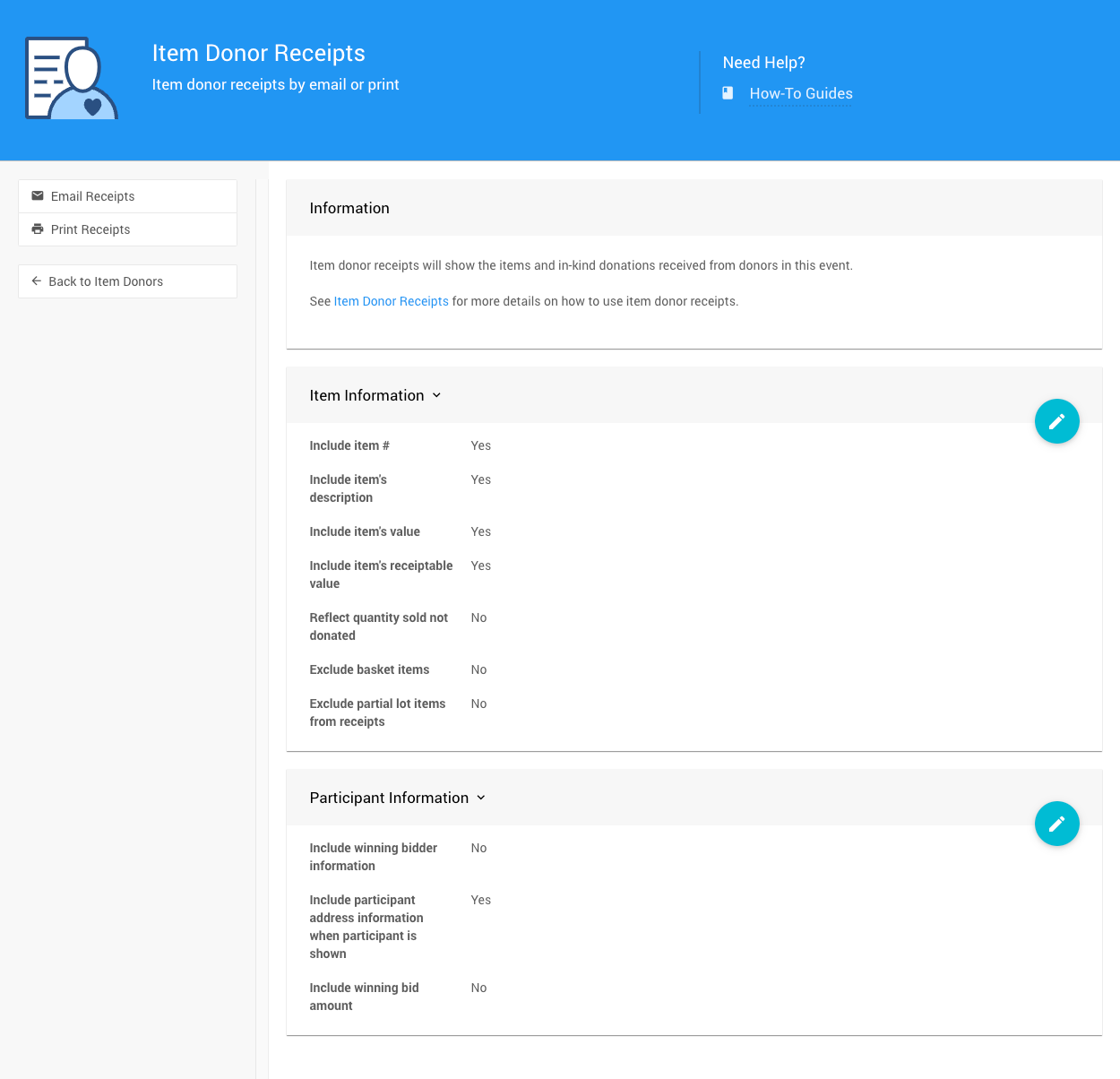Screen dimensions: 1120x1079
Task: Click the book icon beside How-To Guides
Action: 728,93
